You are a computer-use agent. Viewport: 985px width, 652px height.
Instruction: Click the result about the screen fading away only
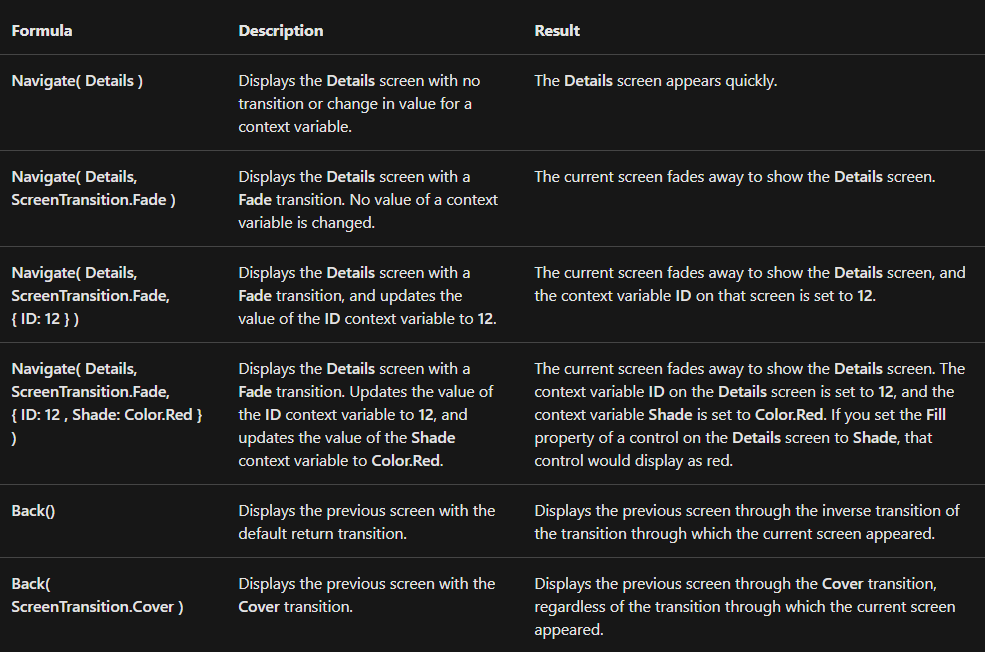click(x=734, y=176)
